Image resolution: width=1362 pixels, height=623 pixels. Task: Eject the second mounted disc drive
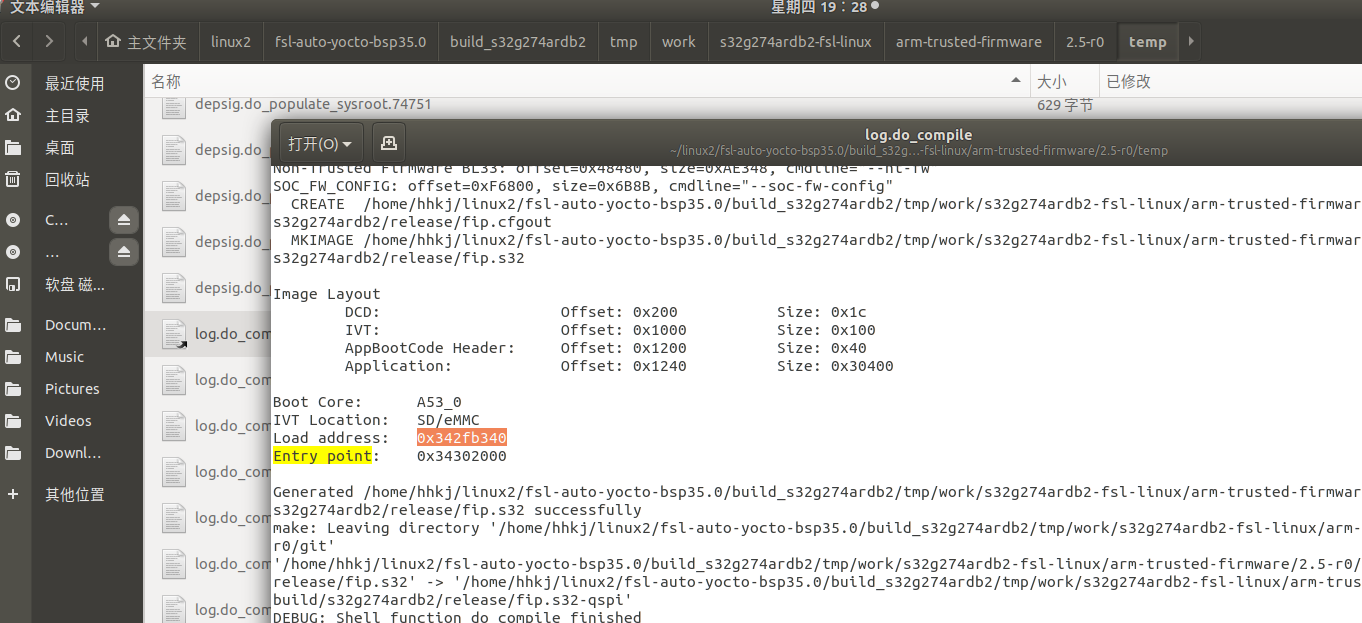click(x=122, y=252)
